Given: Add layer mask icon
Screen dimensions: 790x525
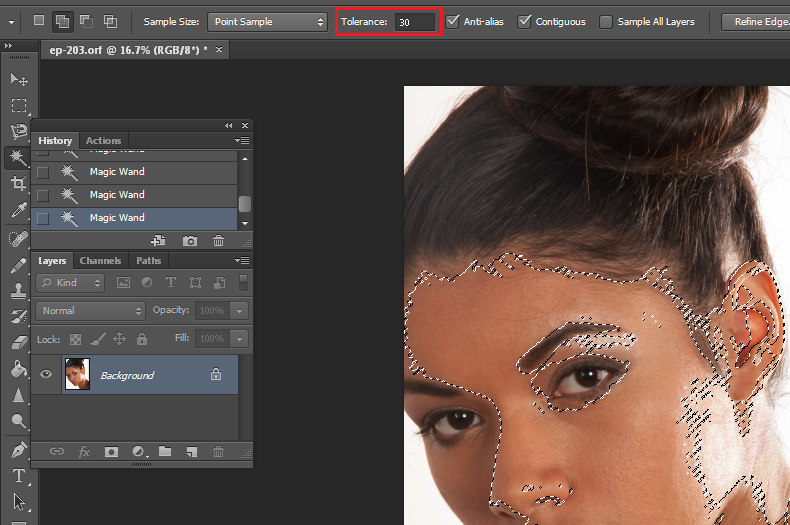Looking at the screenshot, I should click(x=111, y=452).
